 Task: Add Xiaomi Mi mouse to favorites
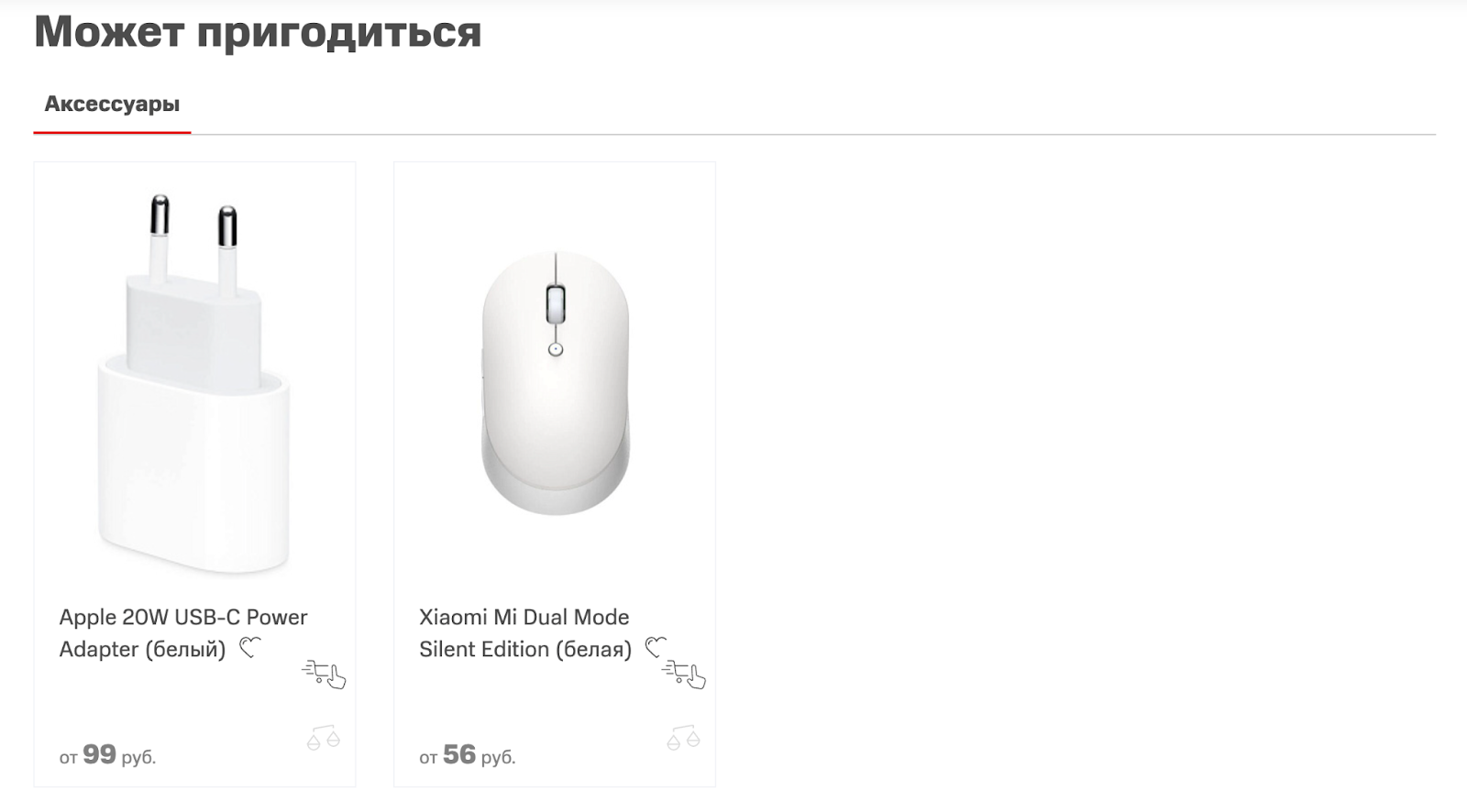point(655,648)
